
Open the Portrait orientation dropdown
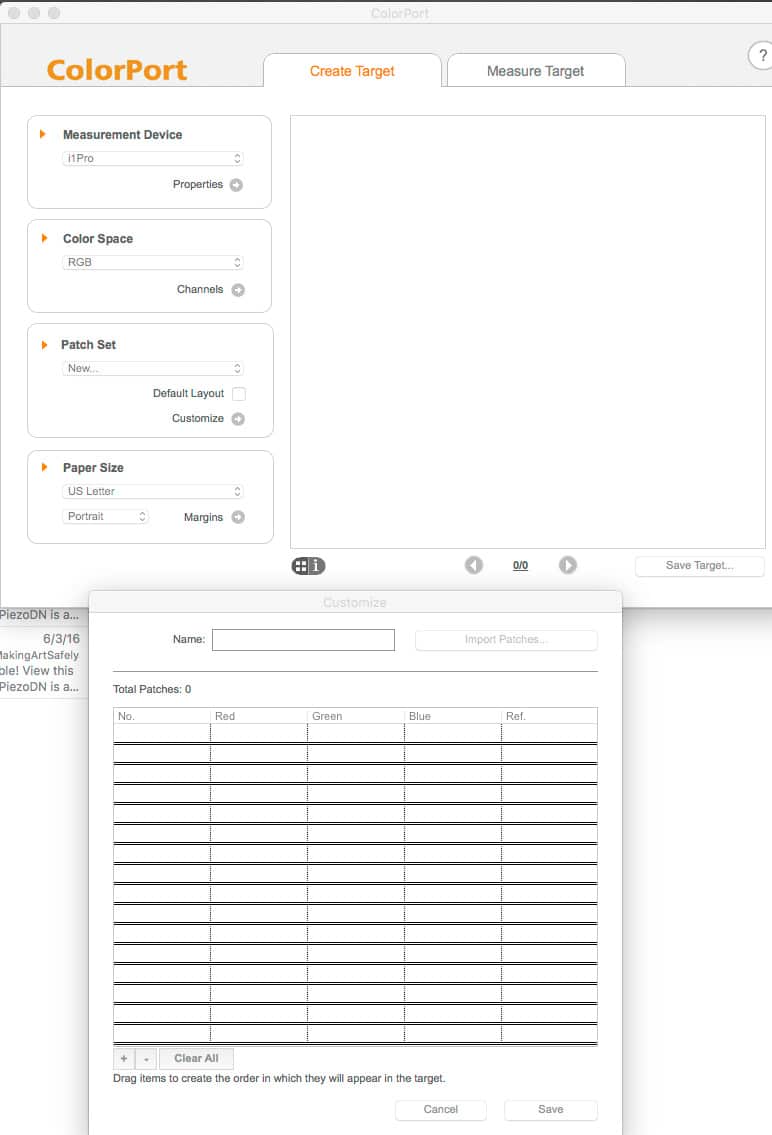(106, 517)
